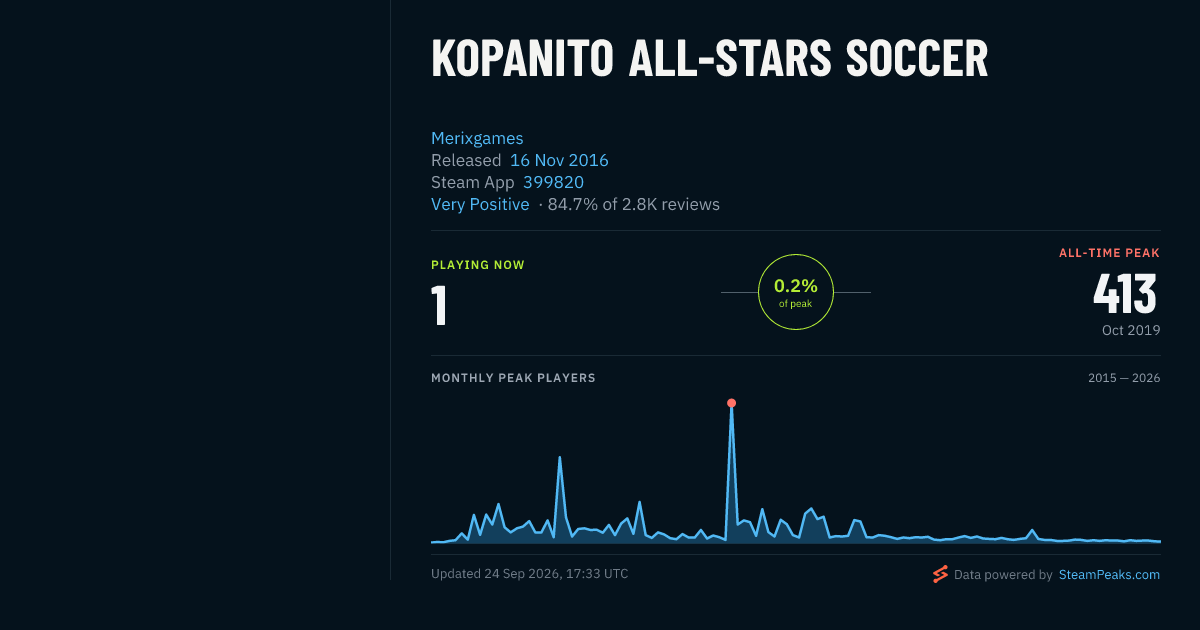Click the Playing Now label
Image resolution: width=1200 pixels, height=630 pixels.
tap(477, 265)
